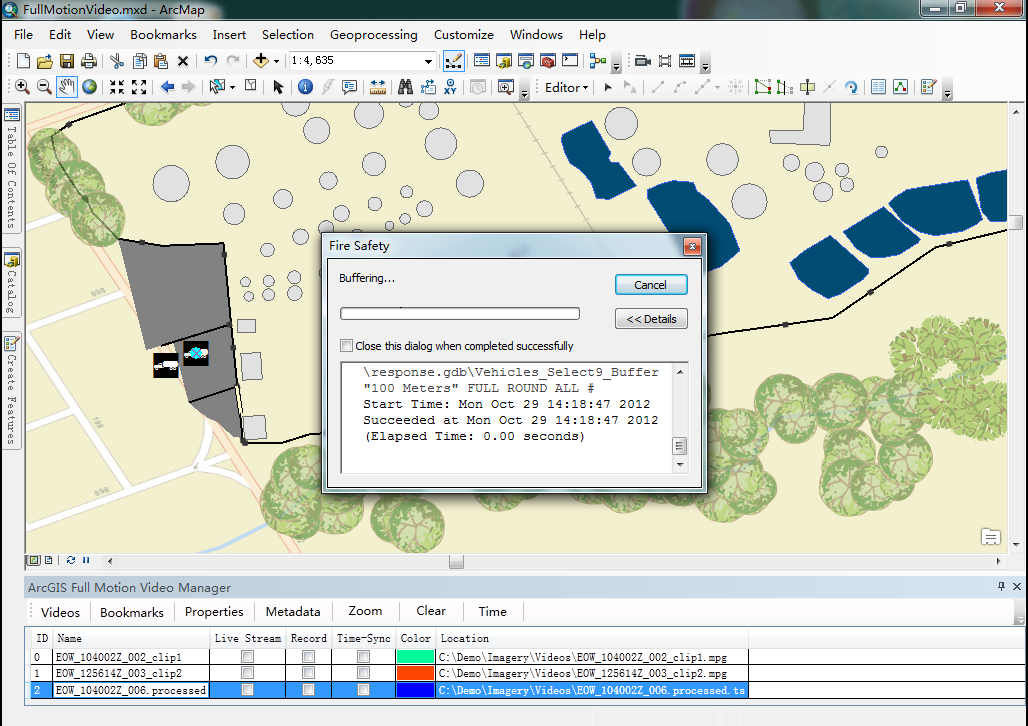
Task: Click green color swatch for clip1
Action: point(415,656)
